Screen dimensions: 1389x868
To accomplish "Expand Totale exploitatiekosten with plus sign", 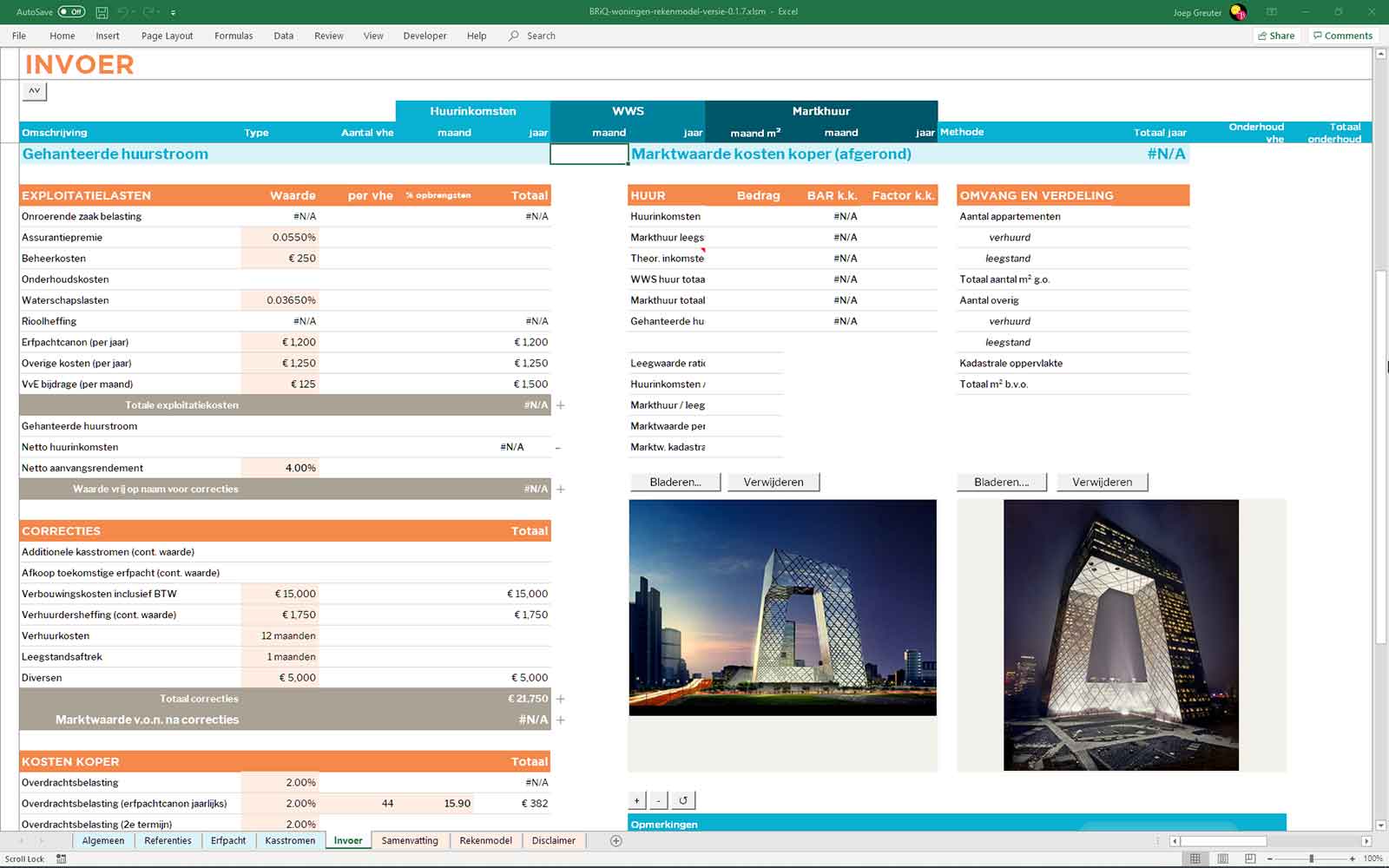I will (561, 405).
